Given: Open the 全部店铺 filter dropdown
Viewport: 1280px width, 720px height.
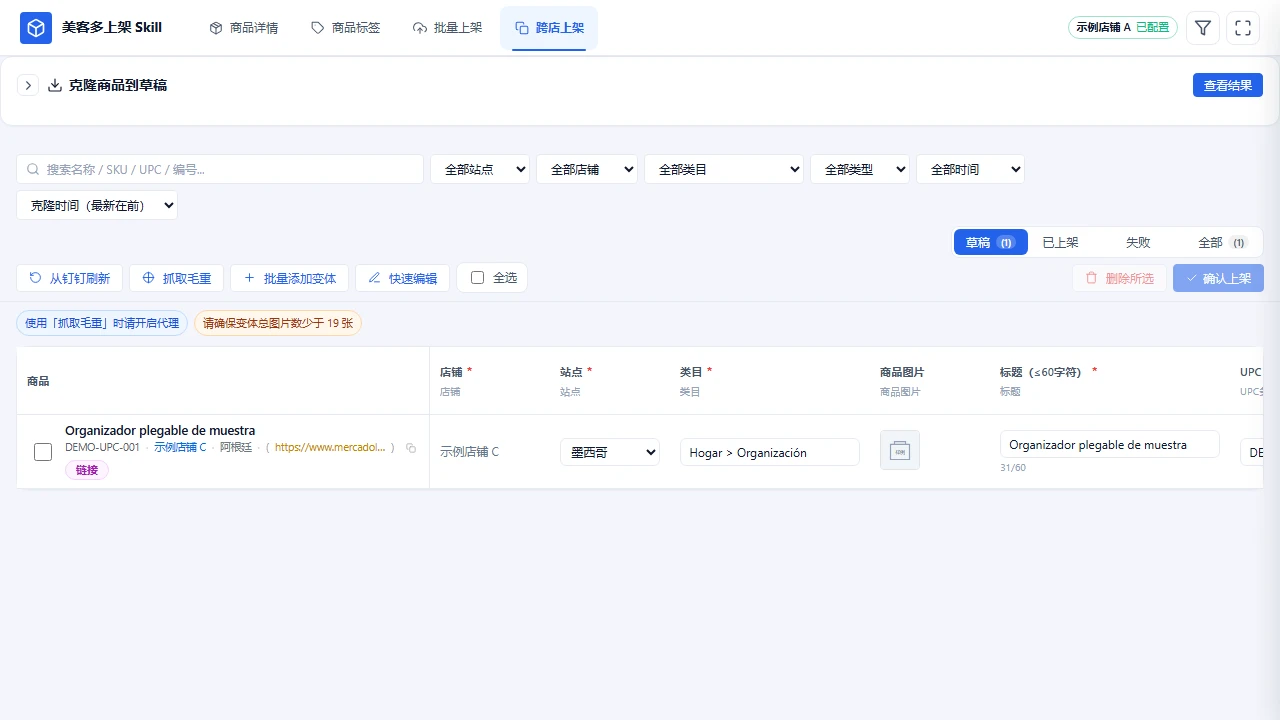Looking at the screenshot, I should point(587,169).
